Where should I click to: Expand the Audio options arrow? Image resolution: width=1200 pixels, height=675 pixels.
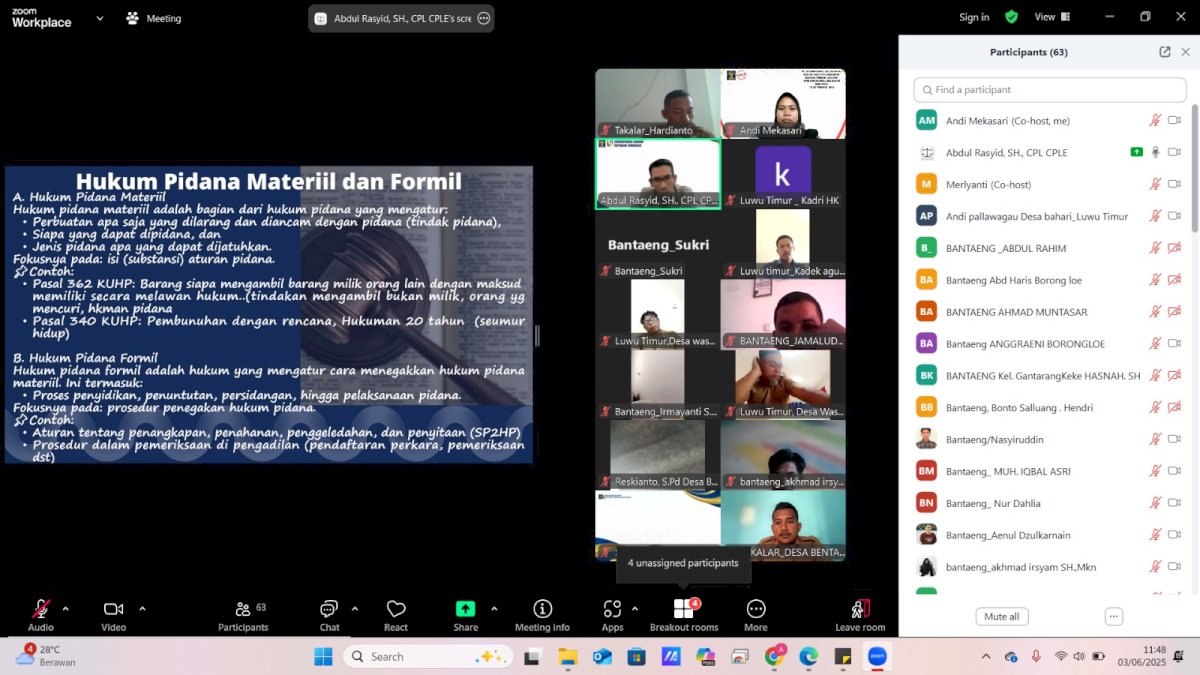click(66, 608)
